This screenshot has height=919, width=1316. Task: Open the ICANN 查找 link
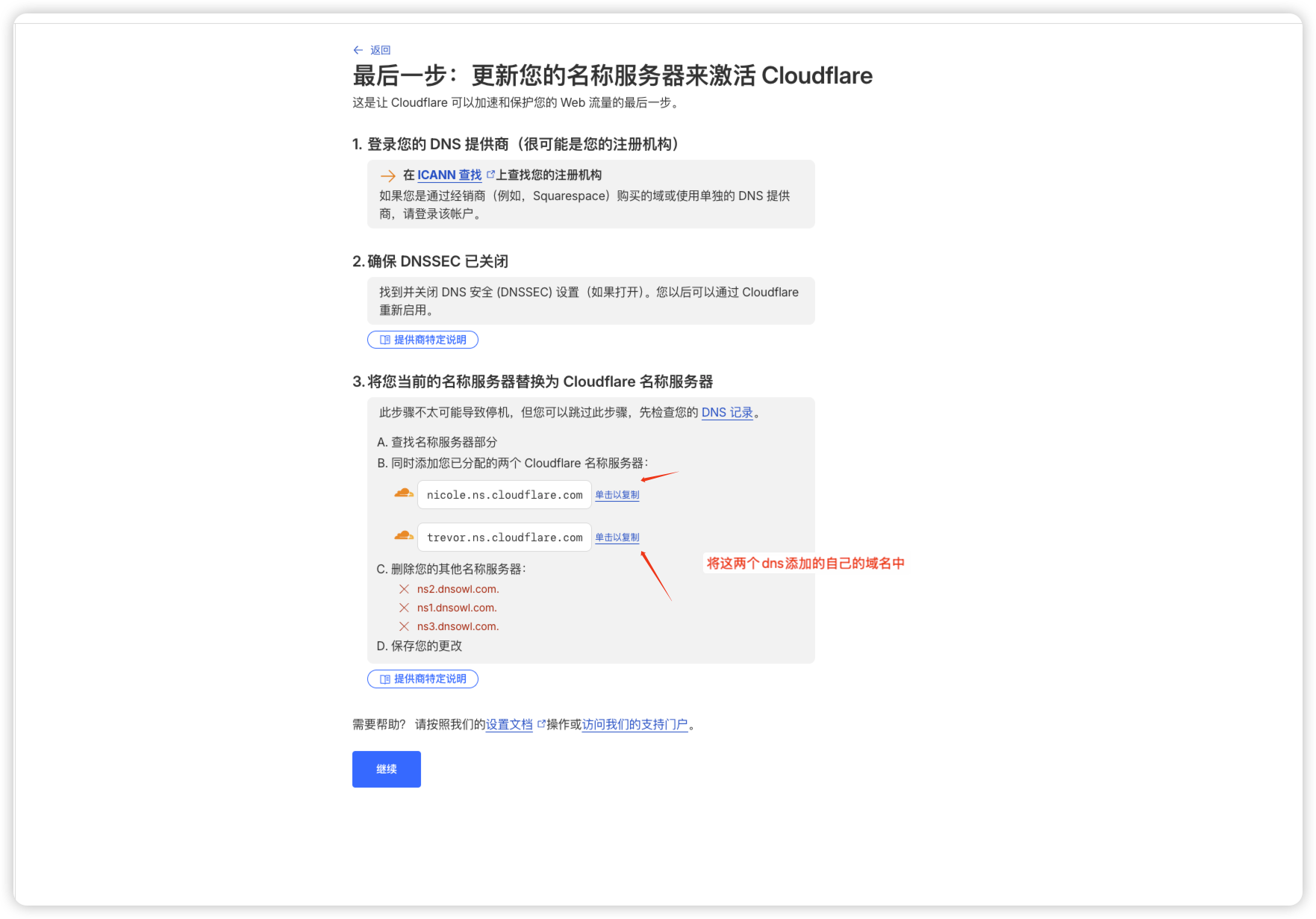tap(449, 175)
